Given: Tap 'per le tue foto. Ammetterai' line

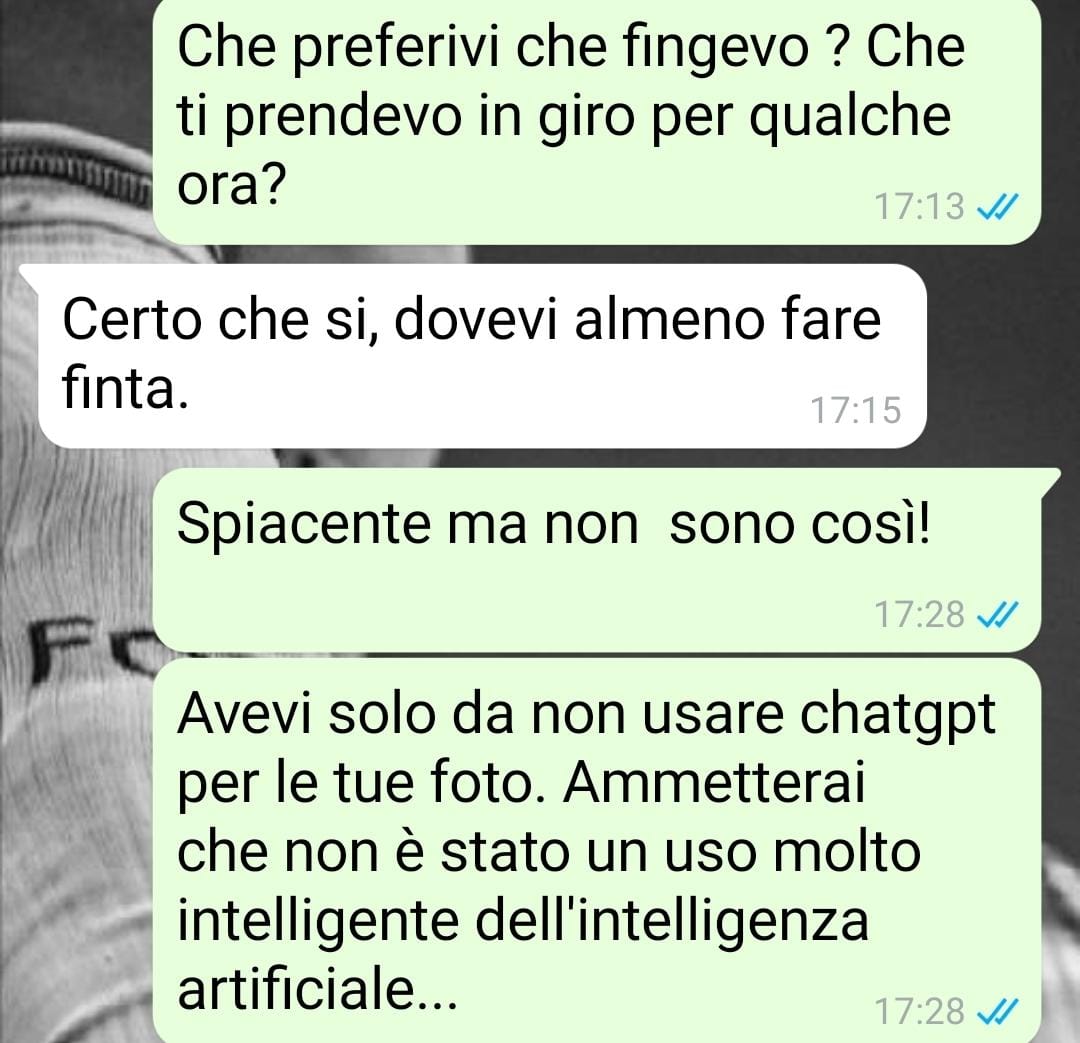Looking at the screenshot, I should tap(521, 785).
